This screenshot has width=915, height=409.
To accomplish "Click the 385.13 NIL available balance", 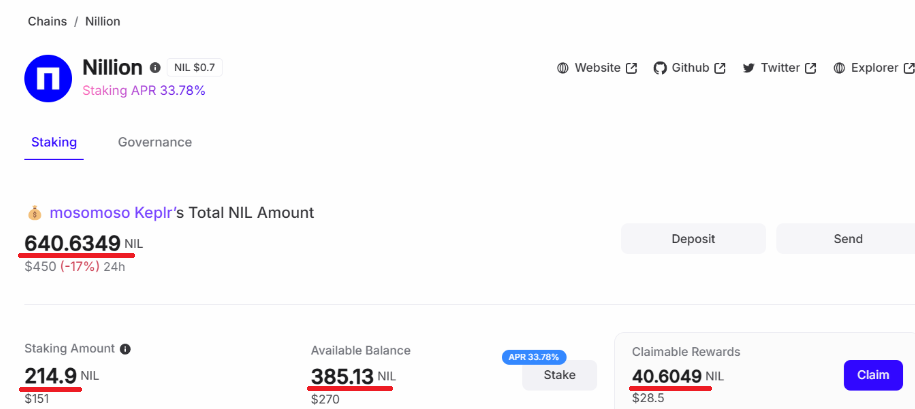I will pyautogui.click(x=353, y=376).
